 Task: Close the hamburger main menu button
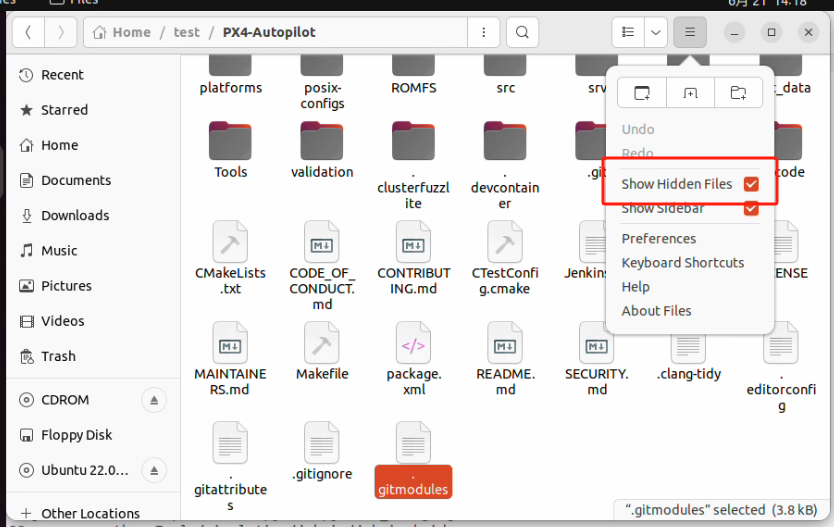[x=690, y=32]
